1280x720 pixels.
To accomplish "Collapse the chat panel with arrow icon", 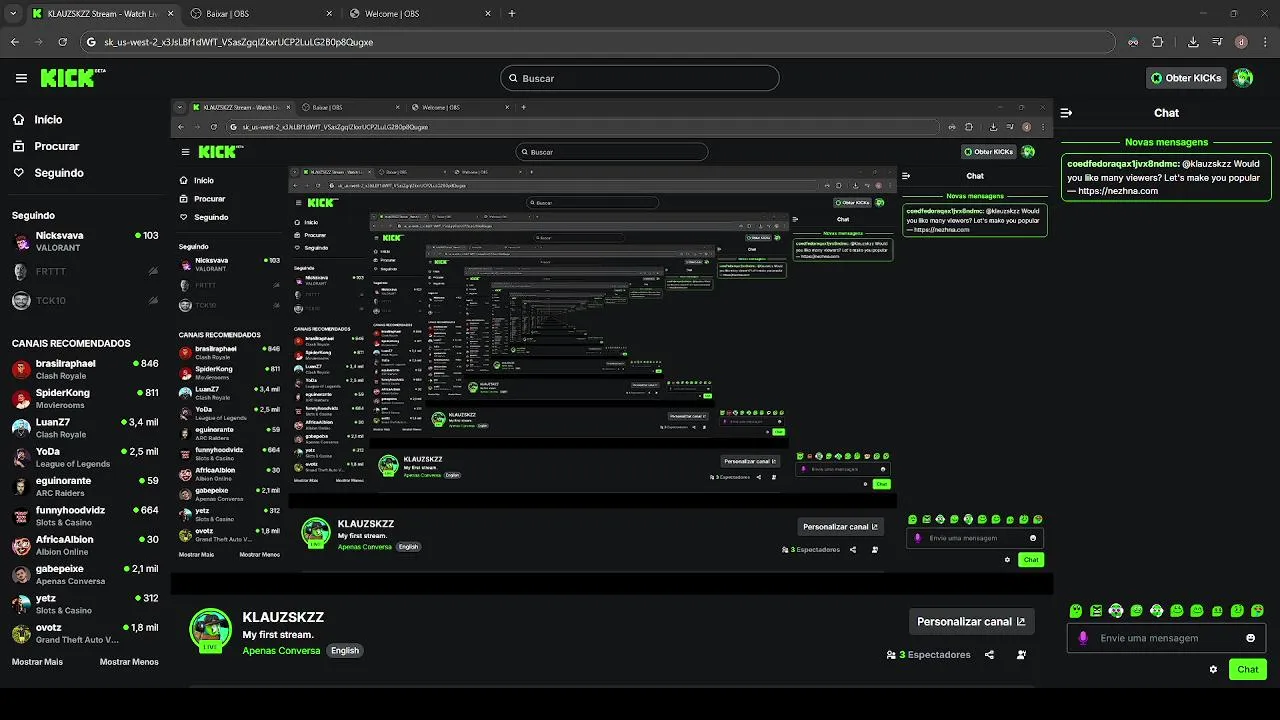I will (x=1067, y=113).
